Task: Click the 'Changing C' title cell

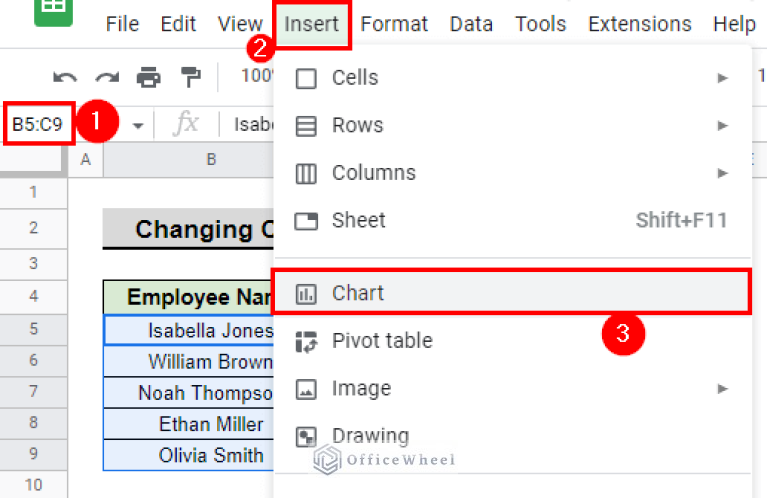Action: click(x=188, y=228)
